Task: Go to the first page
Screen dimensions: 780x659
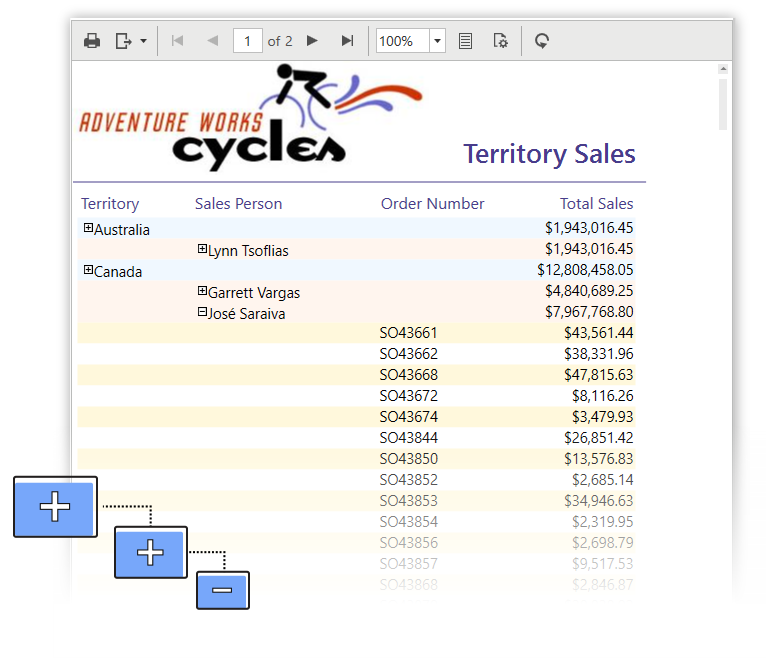Action: pos(178,41)
